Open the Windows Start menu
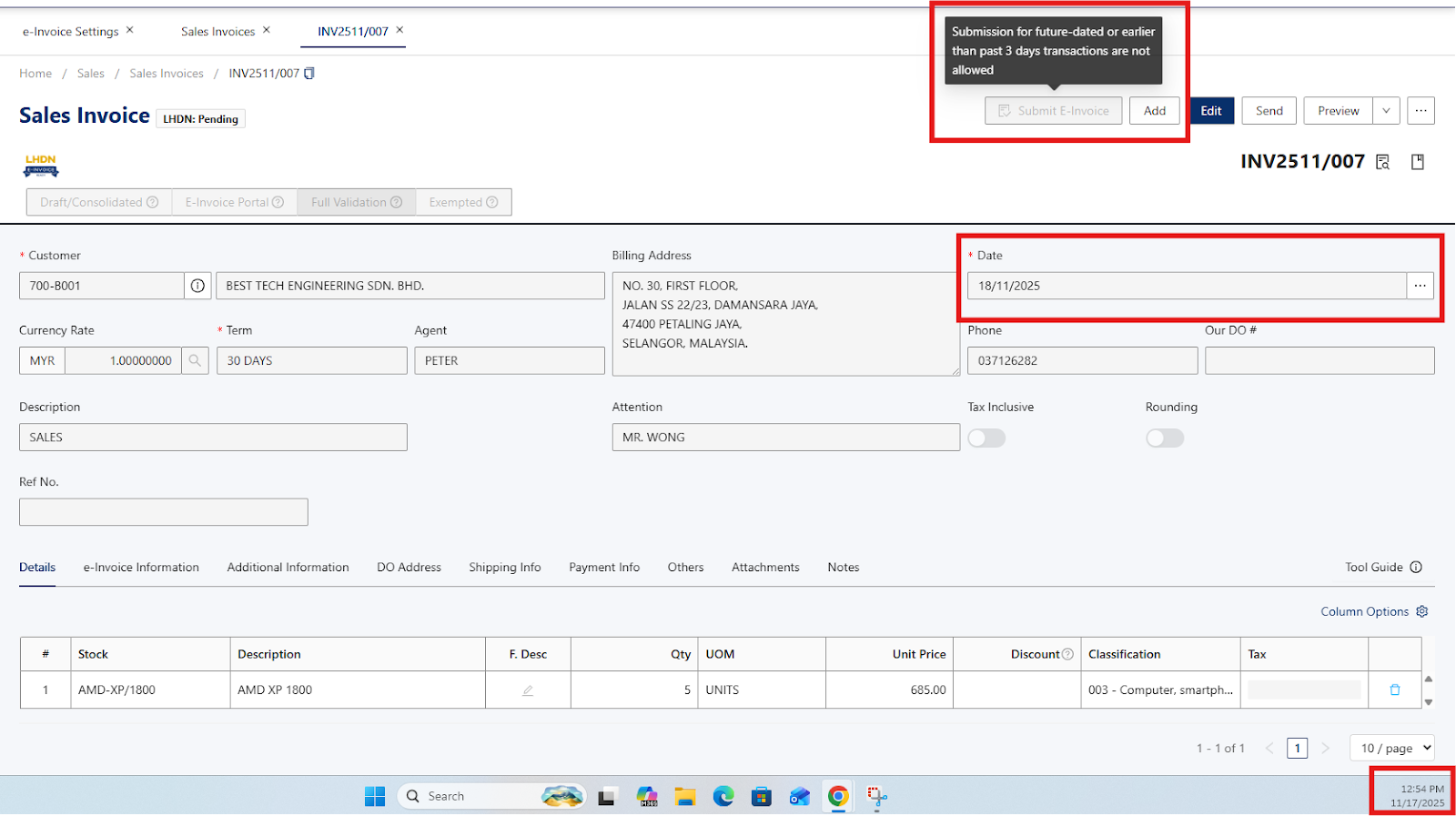Viewport: 1456px width, 816px height. (375, 797)
